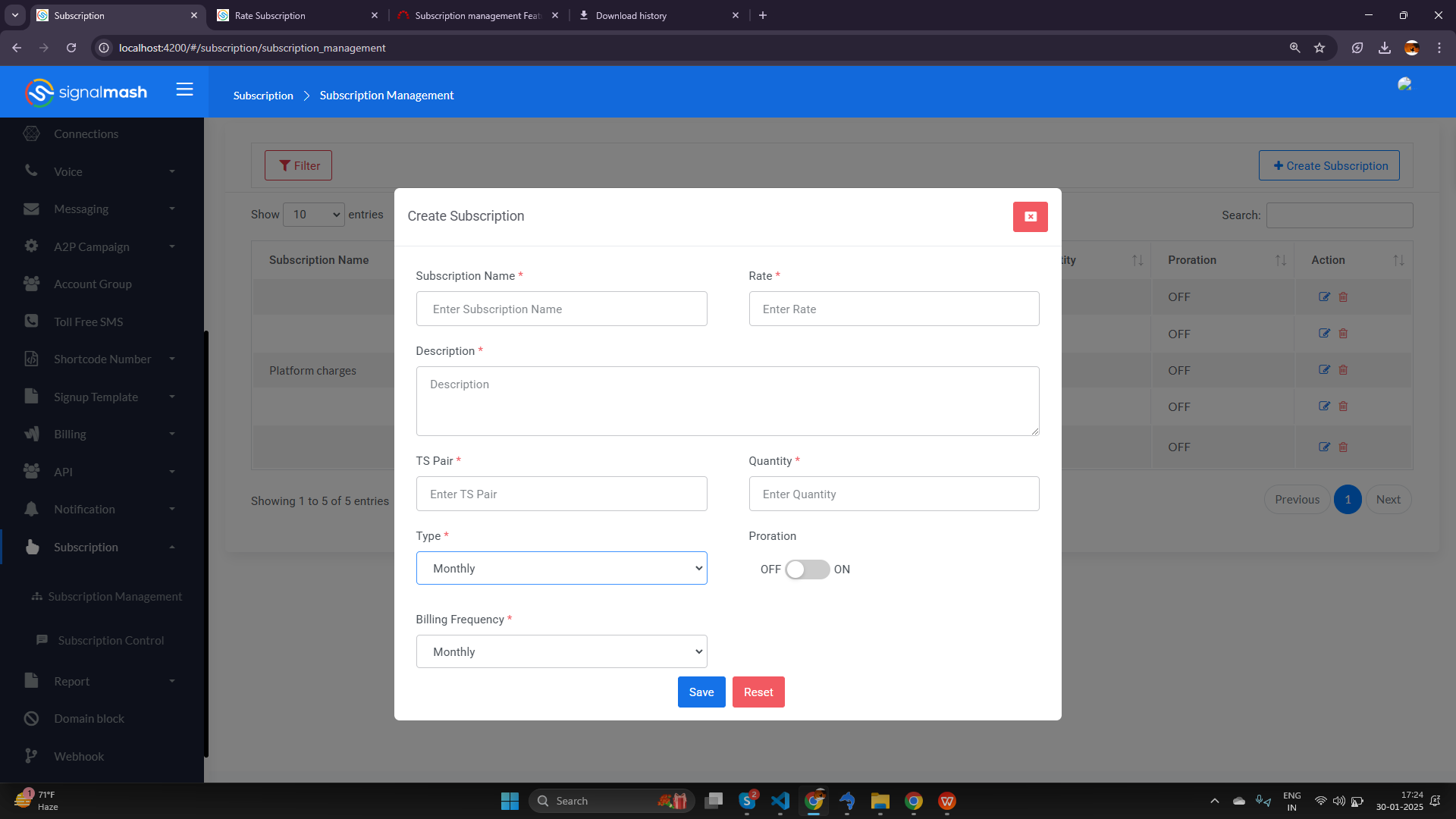Click the edit icon in first table row
Image resolution: width=1456 pixels, height=819 pixels.
tap(1324, 297)
